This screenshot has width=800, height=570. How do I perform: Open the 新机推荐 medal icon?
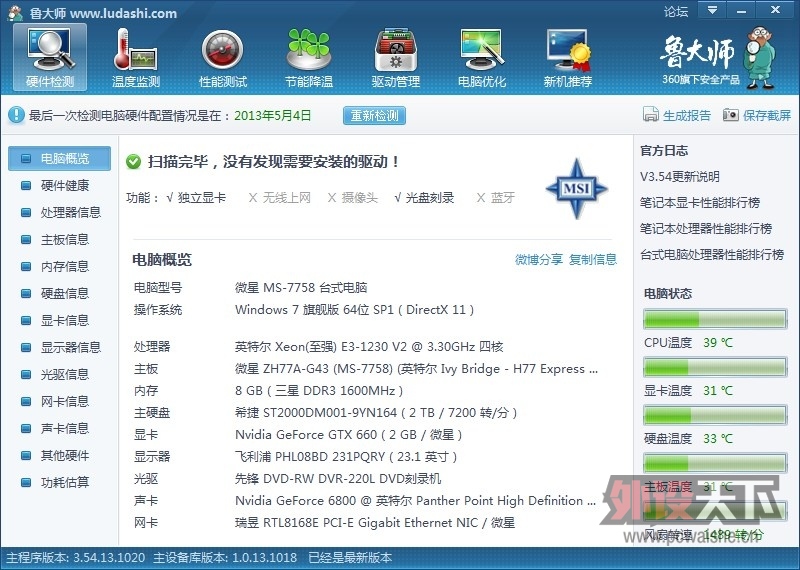pyautogui.click(x=568, y=51)
